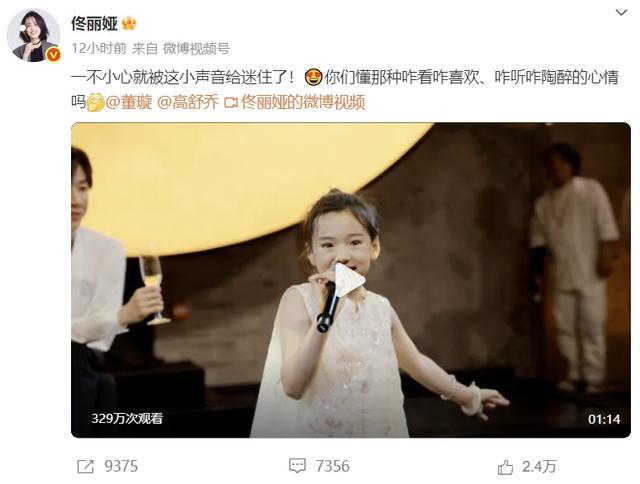Expand the post options chevron
The image size is (640, 484).
pos(621,13)
